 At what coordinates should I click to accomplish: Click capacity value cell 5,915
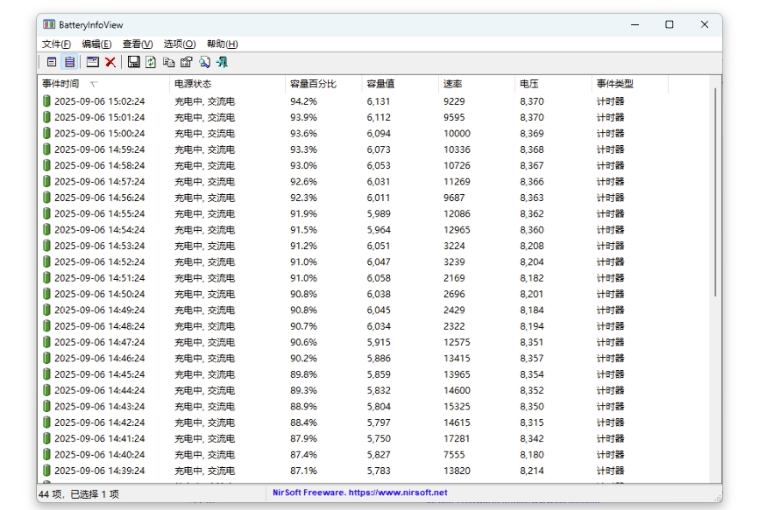(x=379, y=342)
